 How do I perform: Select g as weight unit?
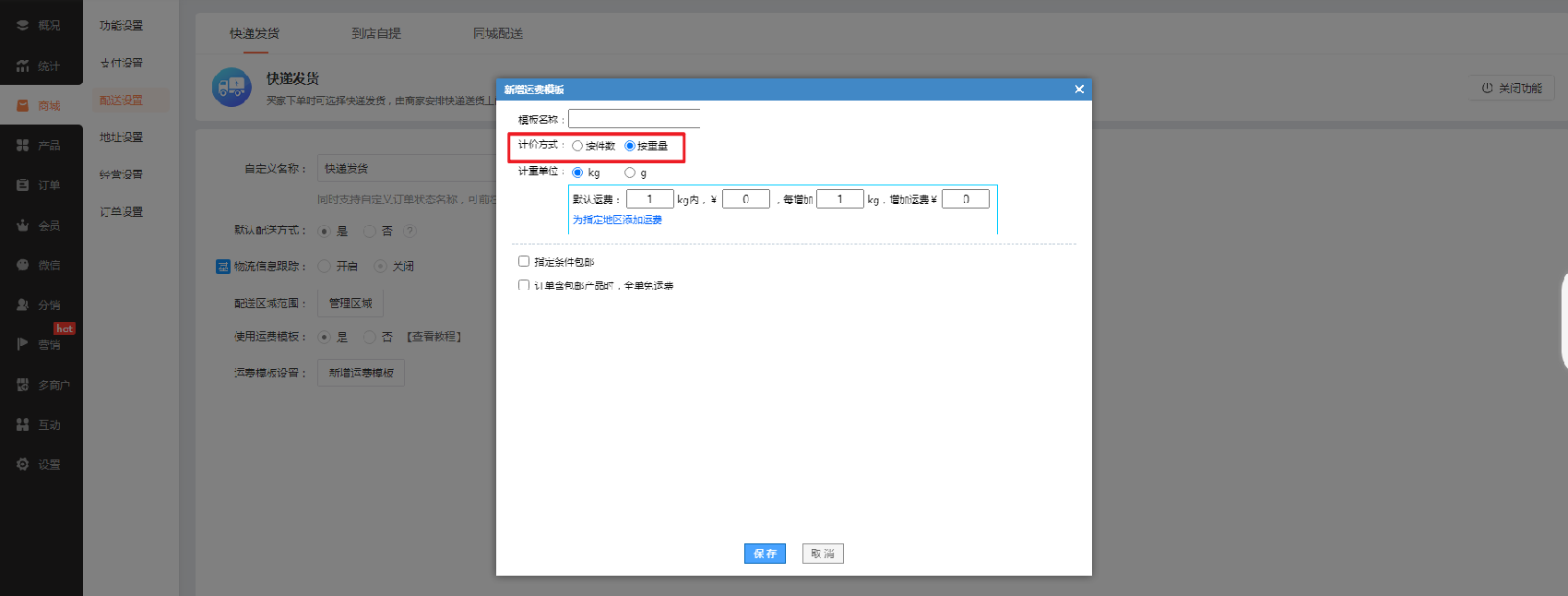(x=630, y=173)
